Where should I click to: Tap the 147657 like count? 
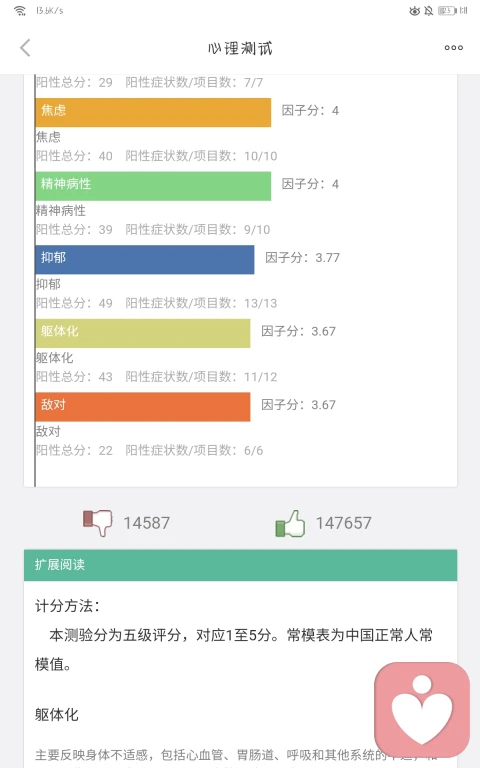click(343, 523)
